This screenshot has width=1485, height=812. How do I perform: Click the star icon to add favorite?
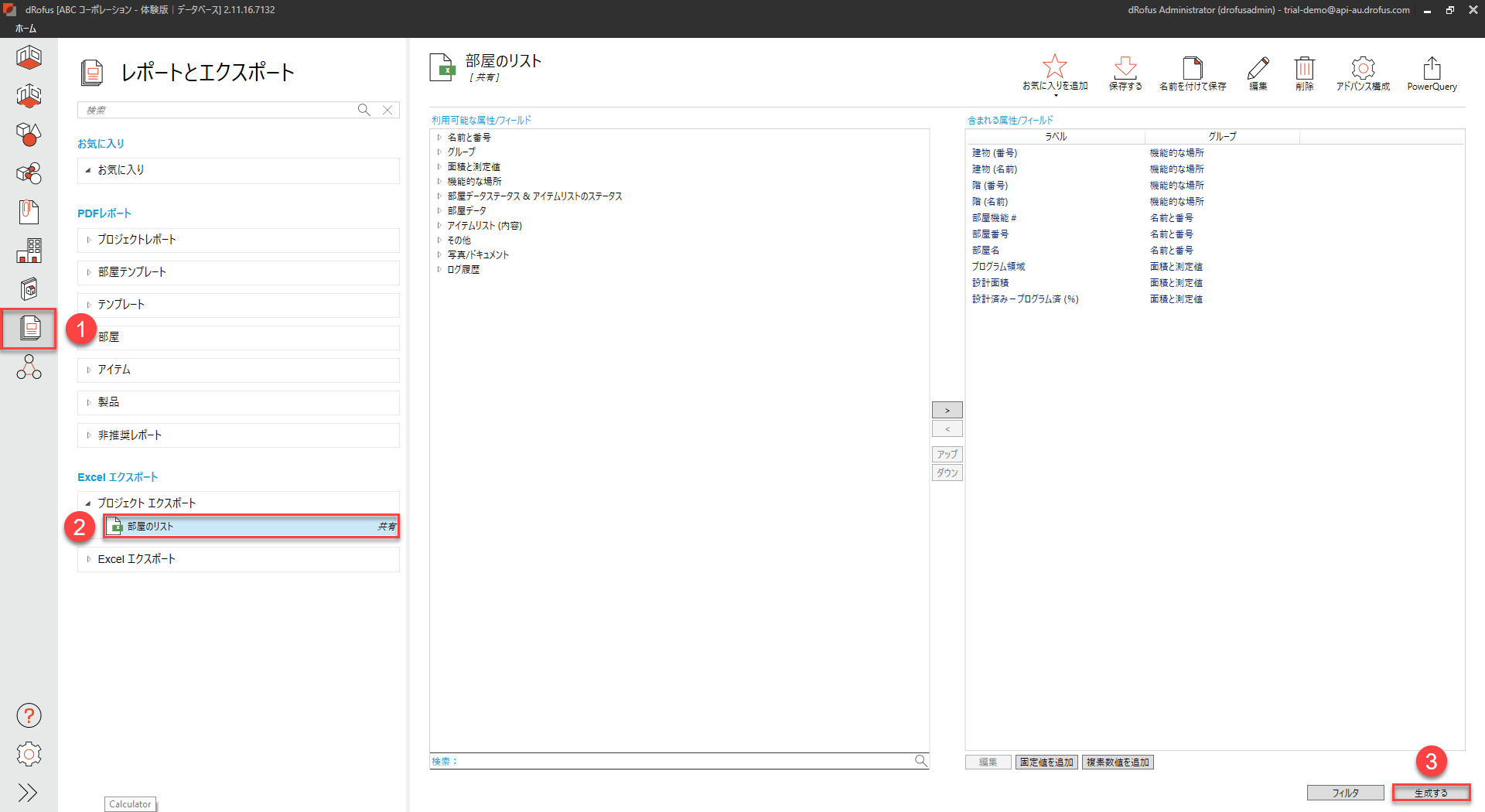point(1054,67)
